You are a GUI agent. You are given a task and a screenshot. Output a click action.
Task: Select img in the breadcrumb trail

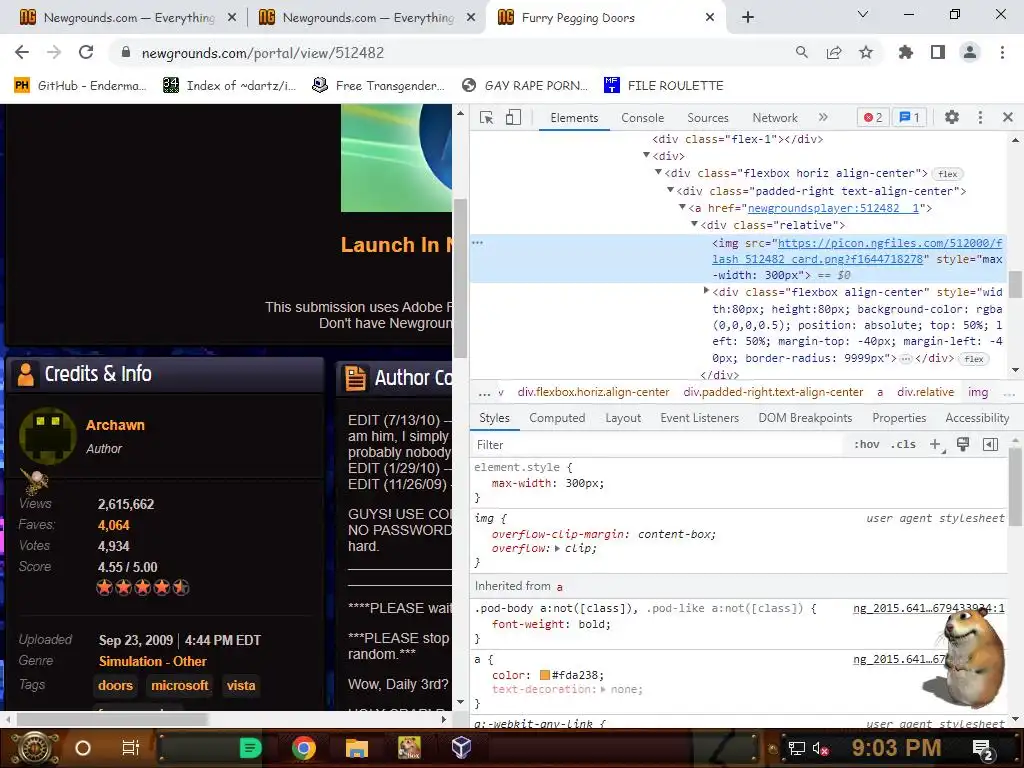[x=978, y=392]
